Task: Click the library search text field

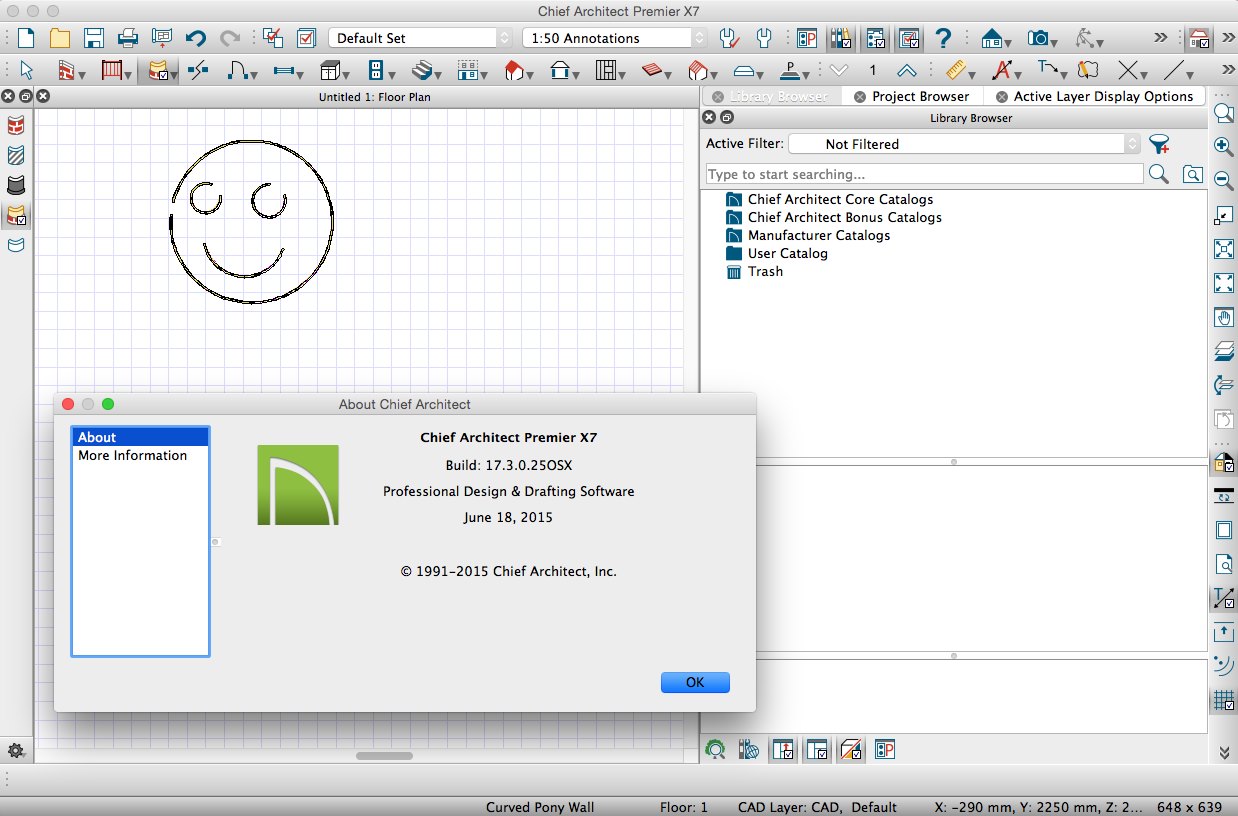Action: coord(924,174)
